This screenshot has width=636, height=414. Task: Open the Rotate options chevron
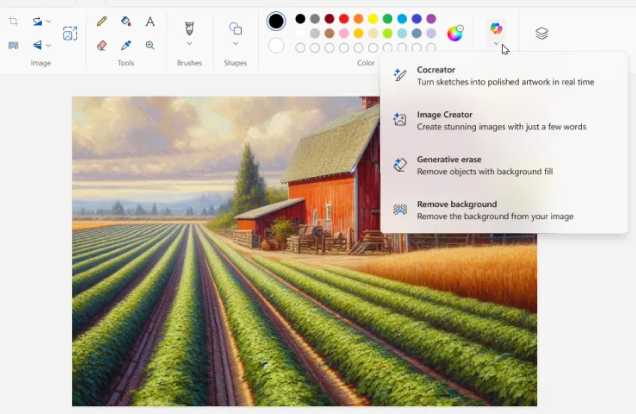[x=49, y=21]
